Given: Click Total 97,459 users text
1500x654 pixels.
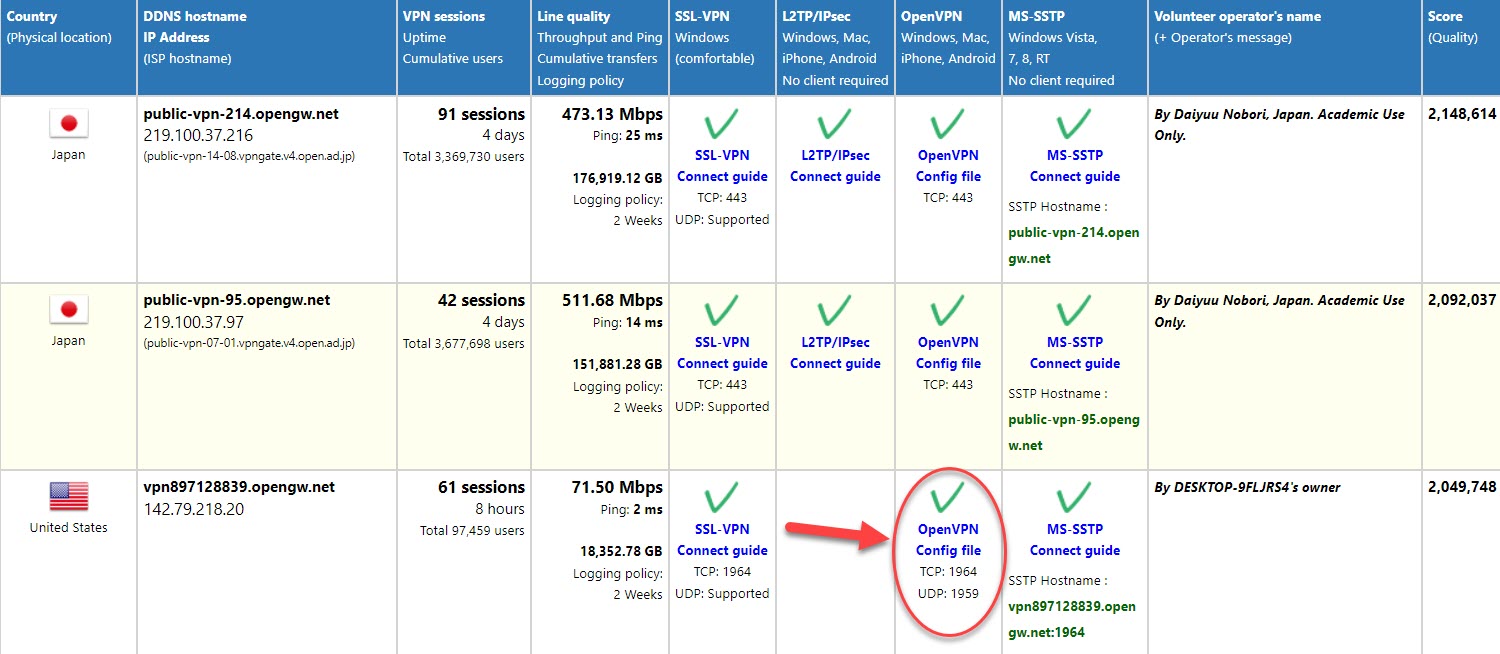Looking at the screenshot, I should tap(472, 530).
